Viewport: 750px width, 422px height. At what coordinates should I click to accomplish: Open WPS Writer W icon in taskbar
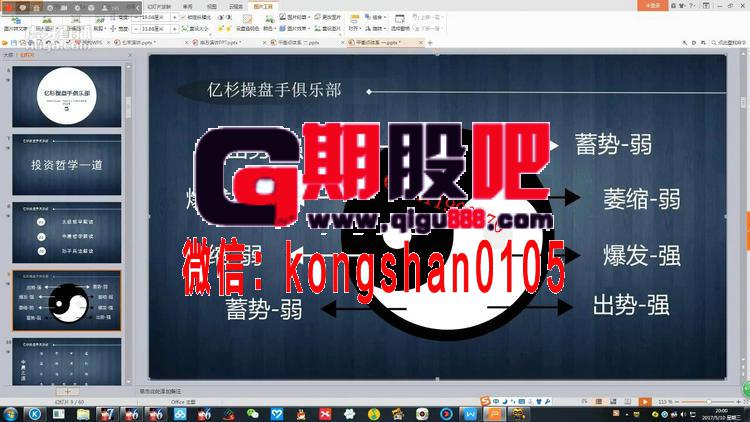(470, 414)
